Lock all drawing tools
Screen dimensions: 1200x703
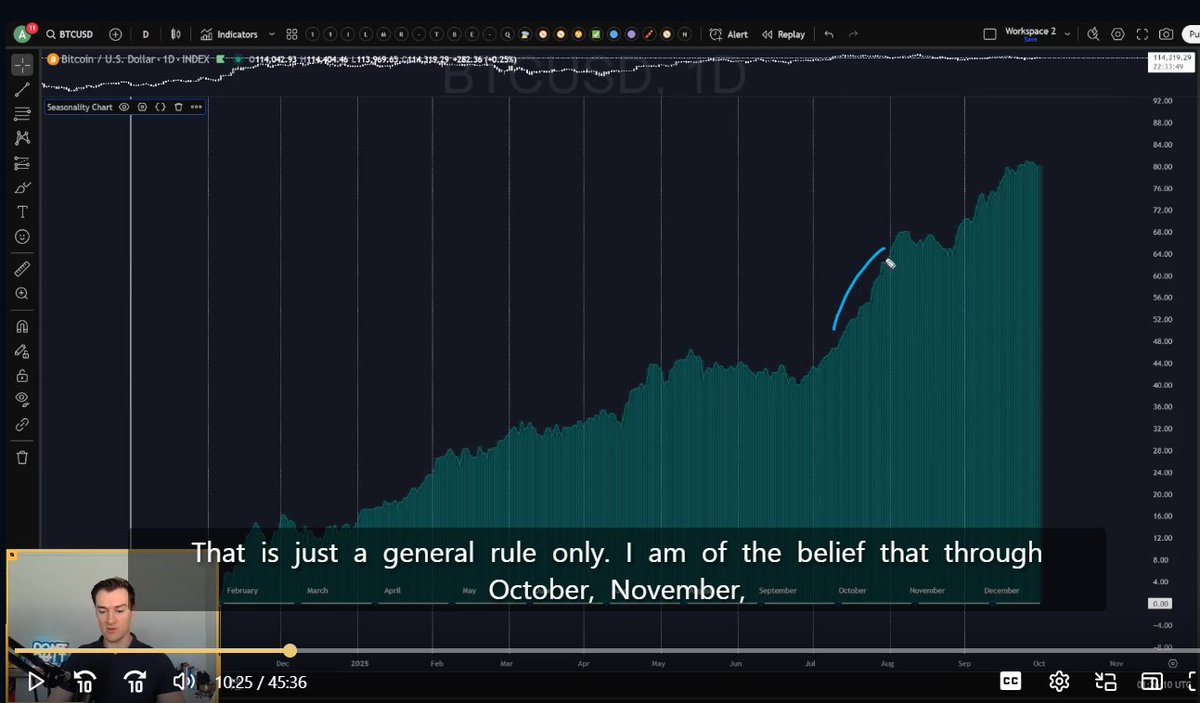tap(22, 376)
